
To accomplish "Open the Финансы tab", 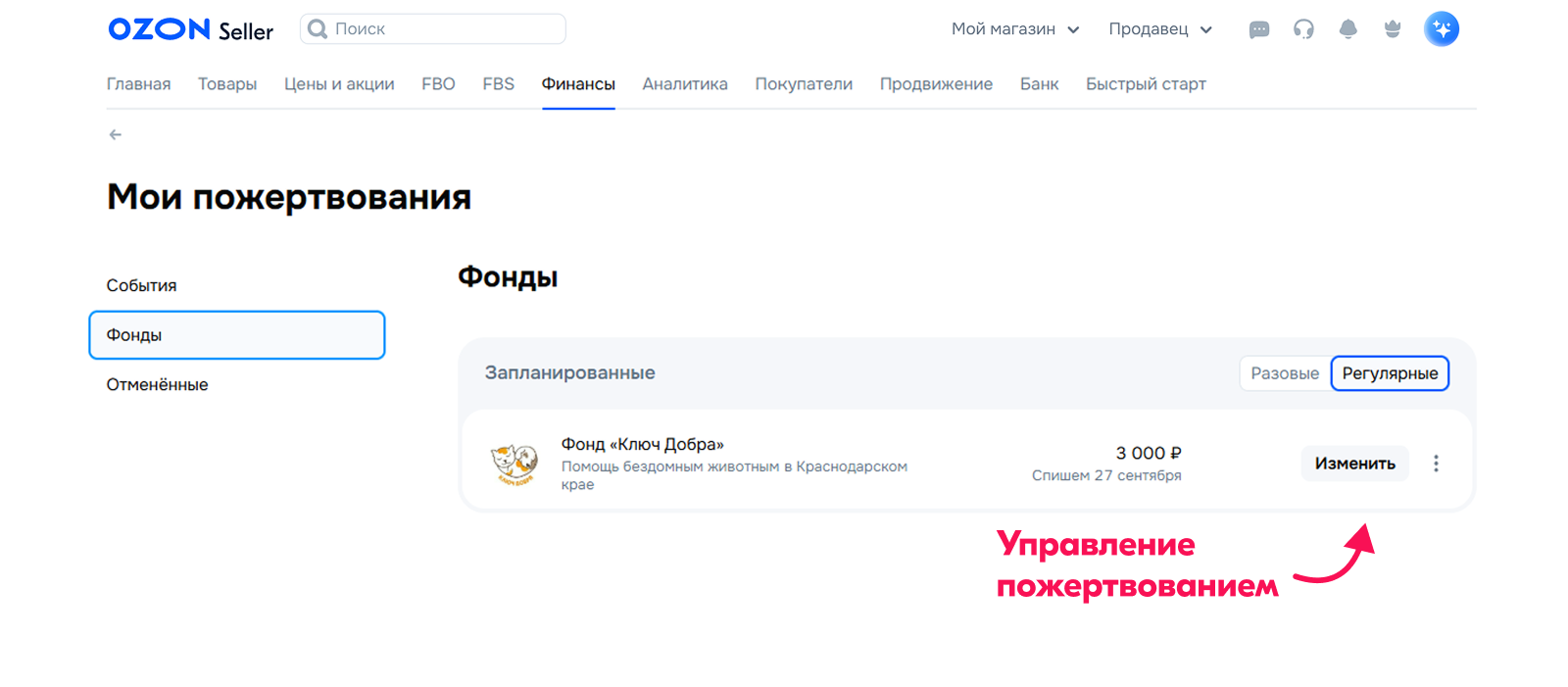I will click(x=578, y=84).
